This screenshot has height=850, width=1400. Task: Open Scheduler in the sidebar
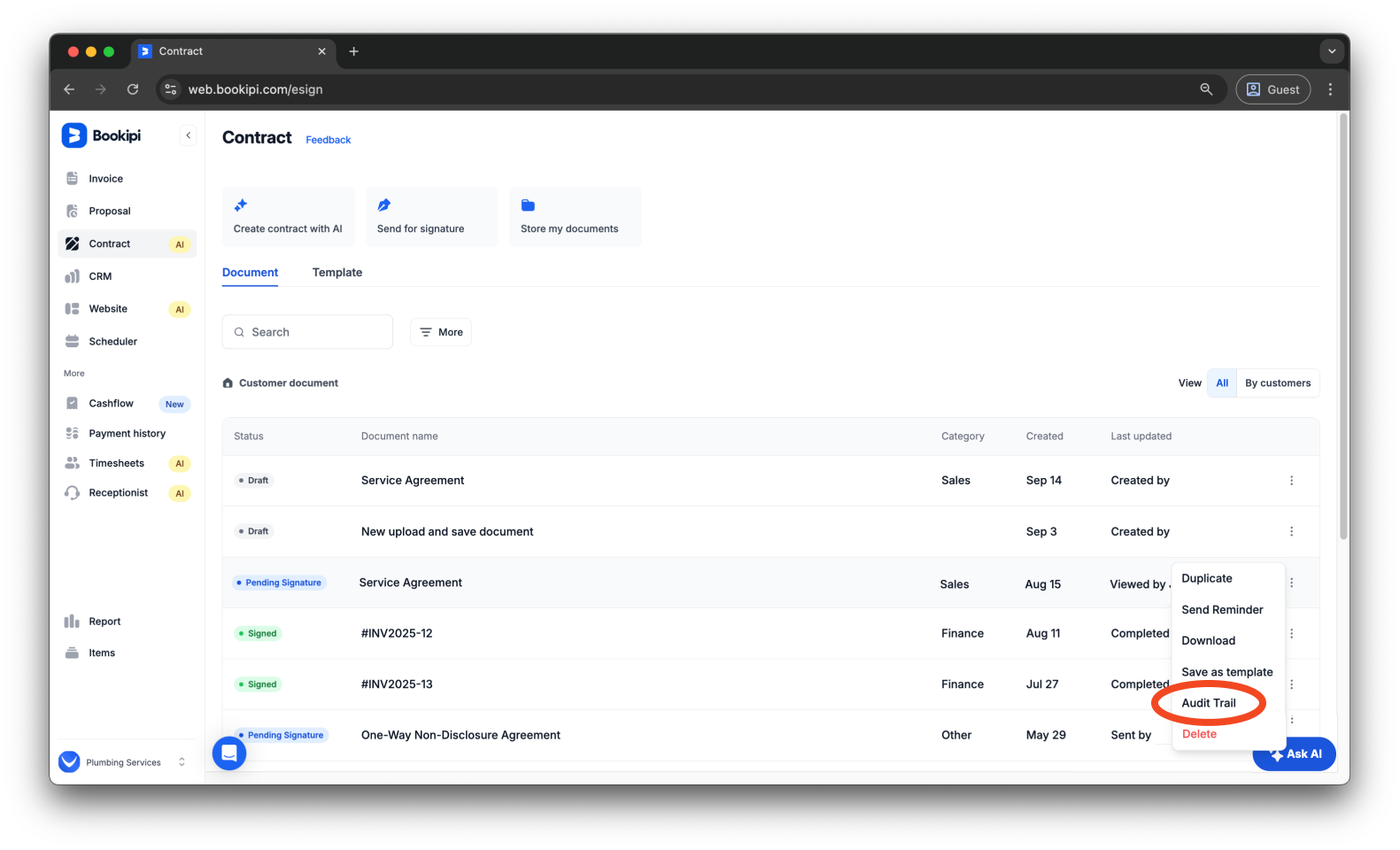pos(112,342)
